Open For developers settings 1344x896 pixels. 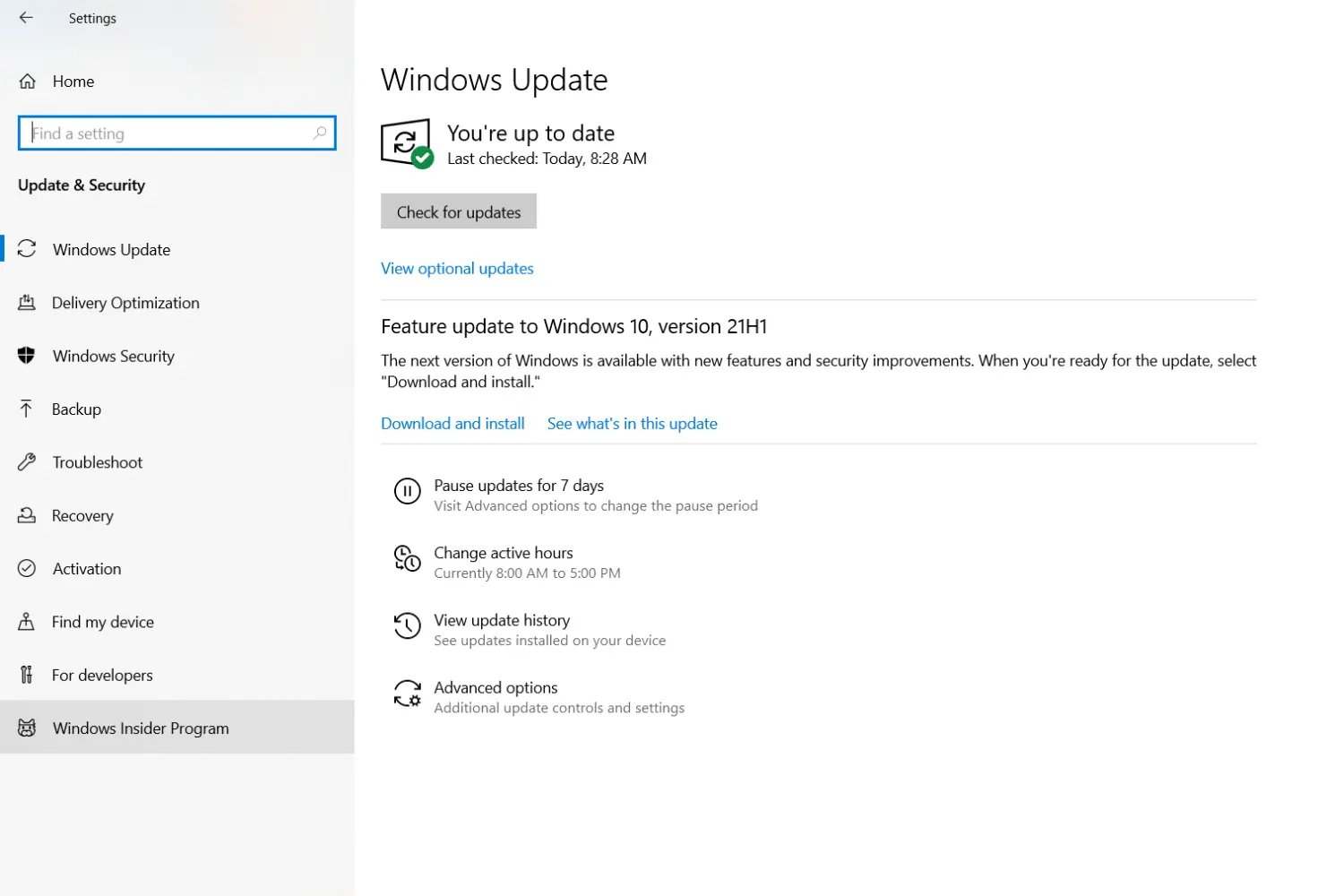(x=177, y=675)
